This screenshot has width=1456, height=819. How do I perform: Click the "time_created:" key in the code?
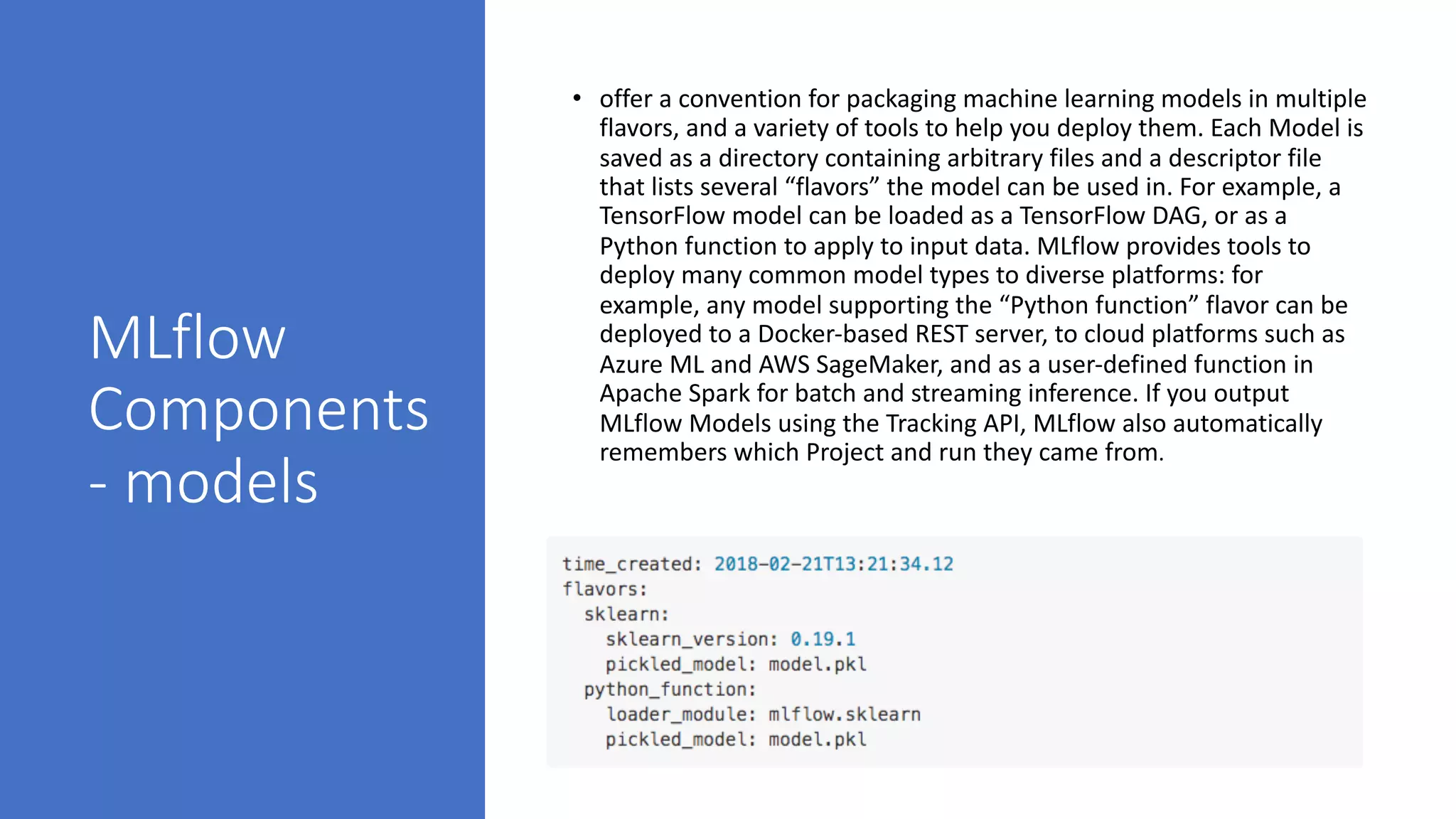point(631,564)
